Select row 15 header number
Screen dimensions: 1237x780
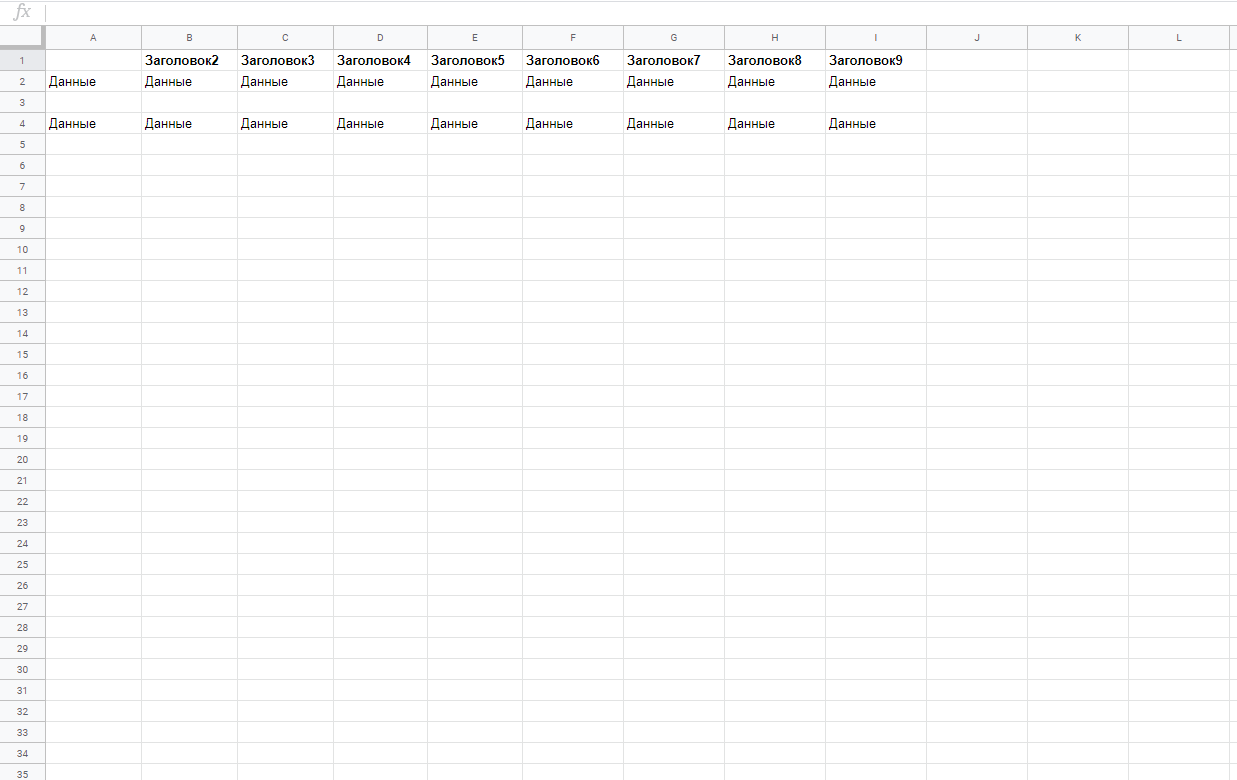click(22, 354)
